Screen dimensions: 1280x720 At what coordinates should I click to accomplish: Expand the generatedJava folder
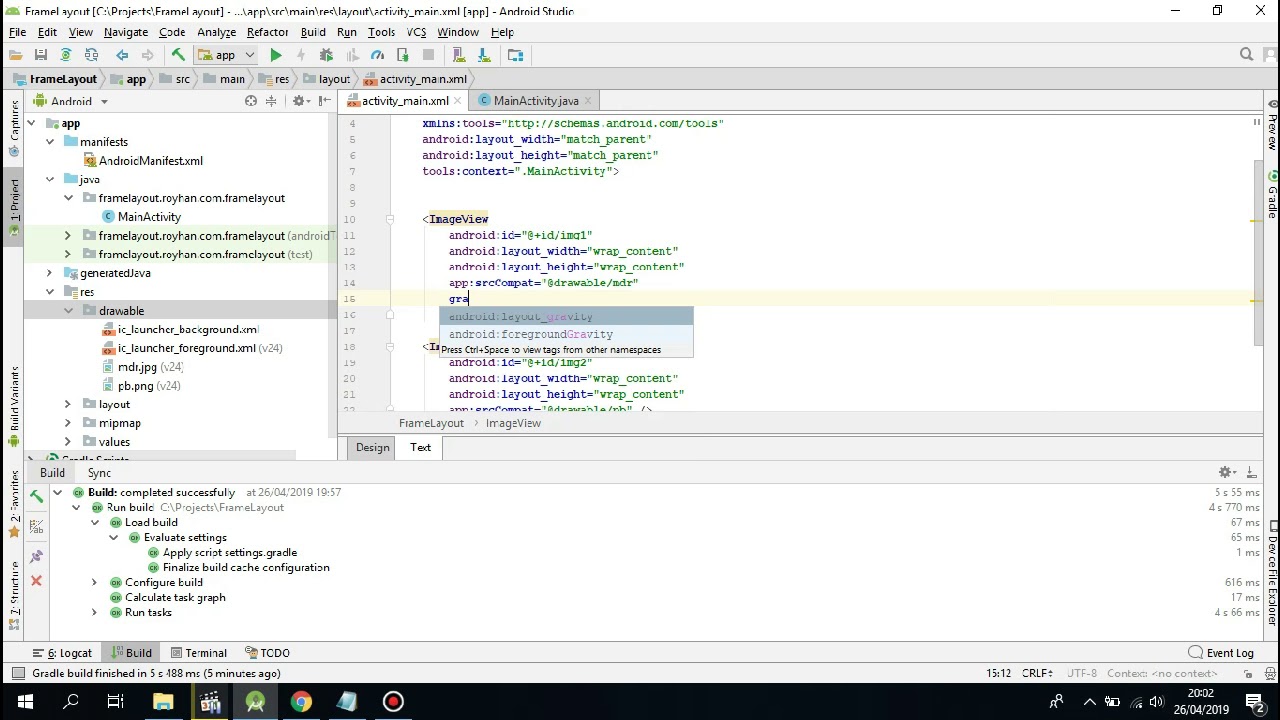tap(50, 273)
